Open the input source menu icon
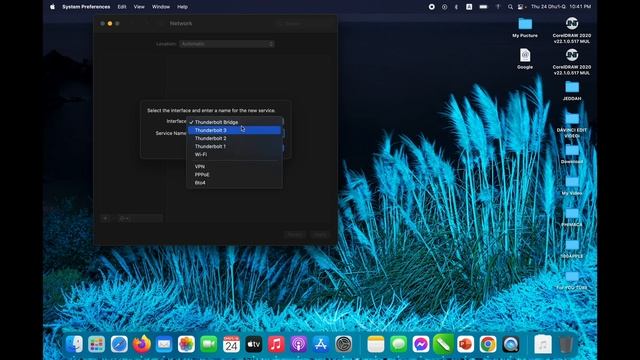The width and height of the screenshot is (640, 360). [469, 7]
